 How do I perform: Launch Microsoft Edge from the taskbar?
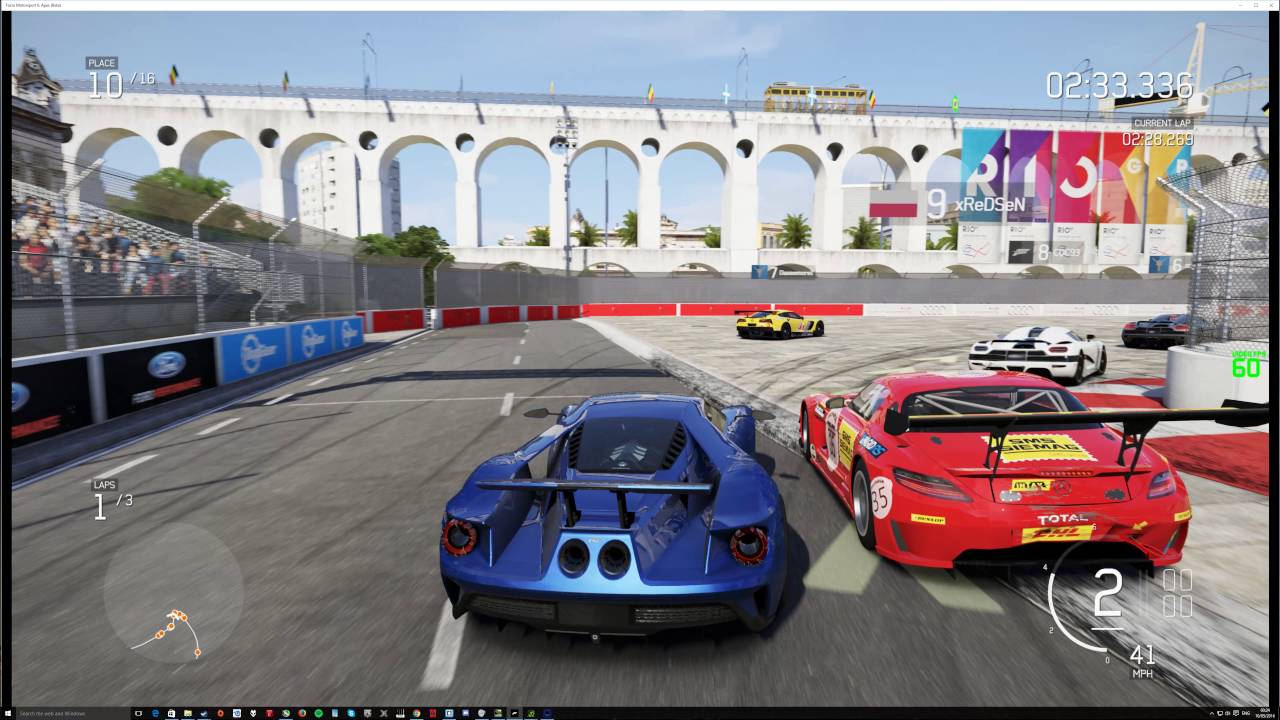coord(155,713)
